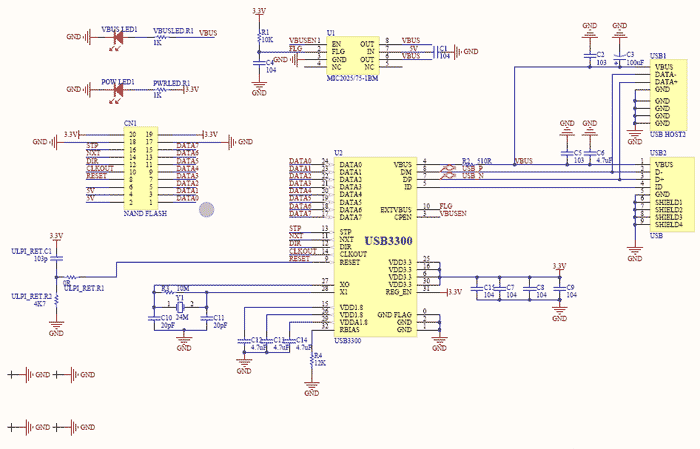Select capacitor C4 below R1
700x449 pixels.
tap(259, 63)
